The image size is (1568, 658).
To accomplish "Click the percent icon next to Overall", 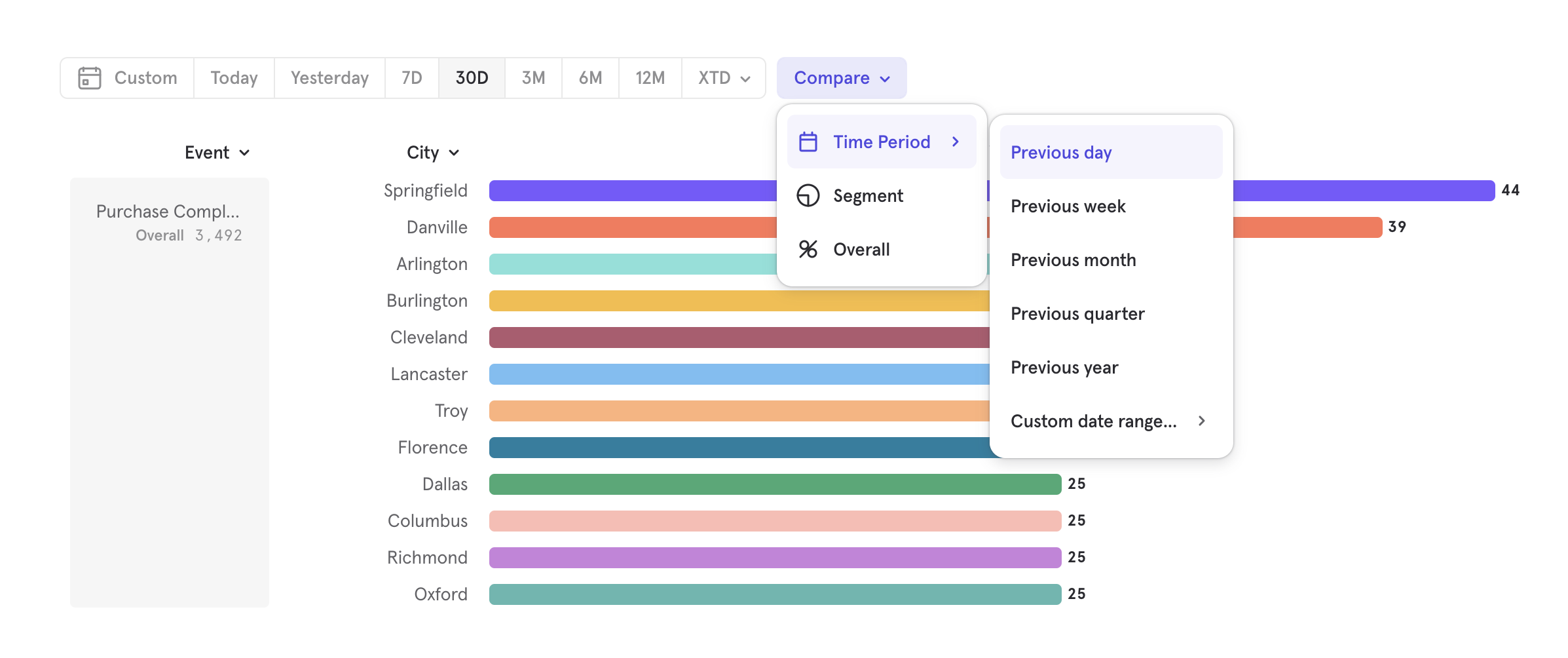I will 806,249.
